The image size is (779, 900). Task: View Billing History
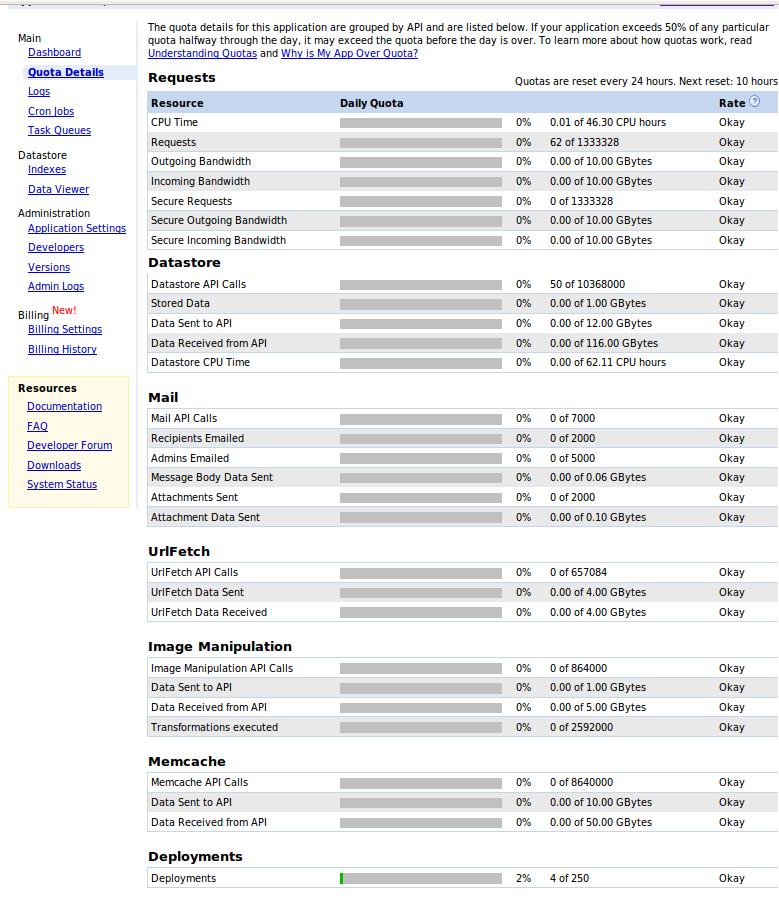(x=63, y=350)
